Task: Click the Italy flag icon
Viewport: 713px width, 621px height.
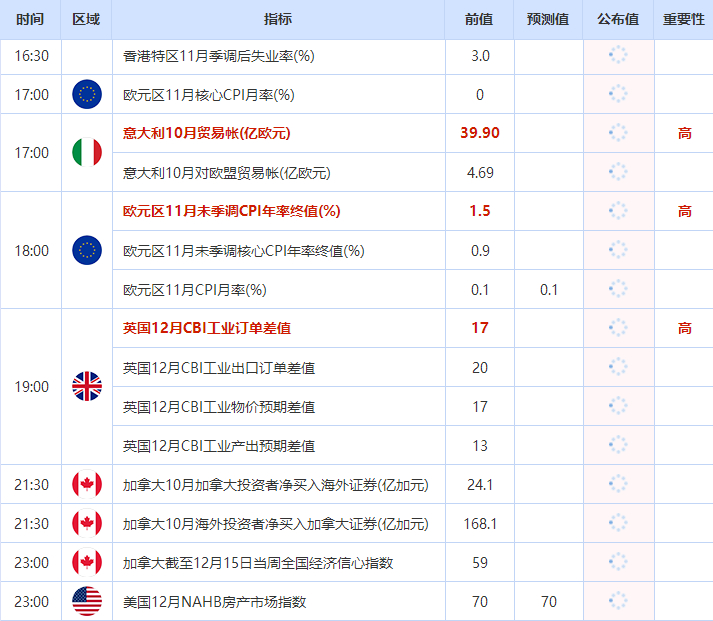Action: coord(87,152)
